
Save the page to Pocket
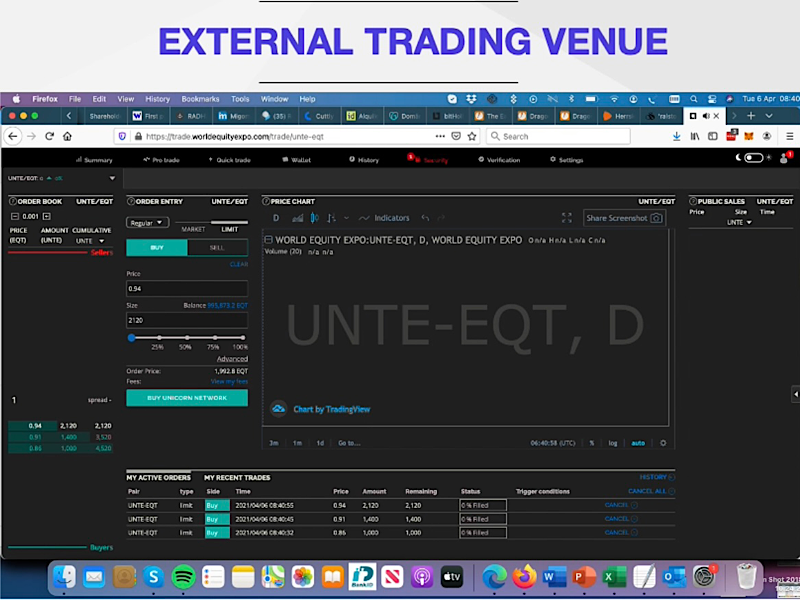coord(456,136)
